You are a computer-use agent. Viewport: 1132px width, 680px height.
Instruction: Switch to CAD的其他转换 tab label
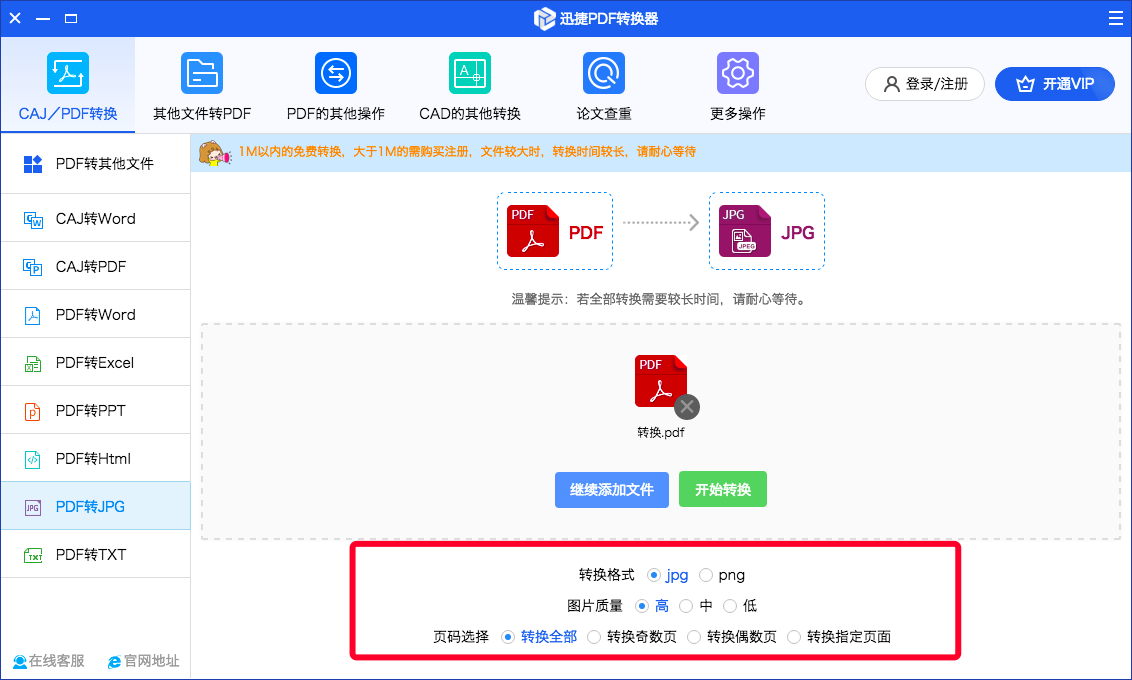(x=470, y=114)
